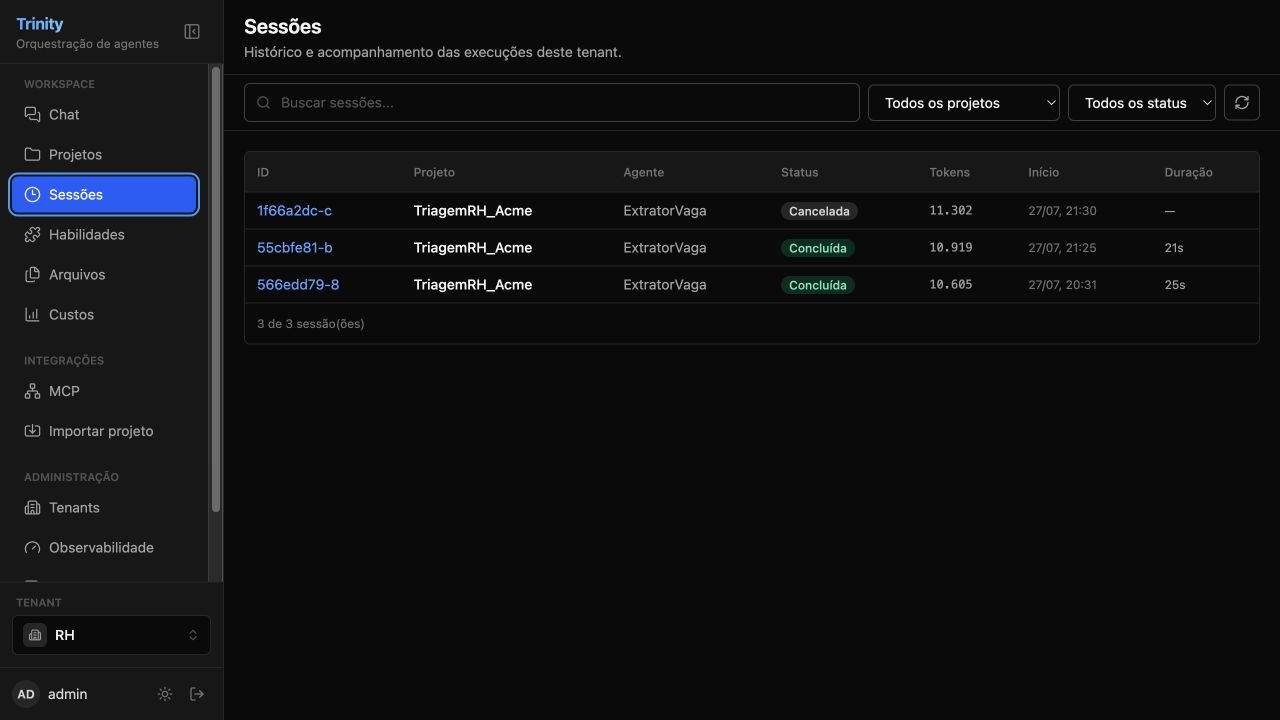Click the 25s duration value

coord(1175,285)
